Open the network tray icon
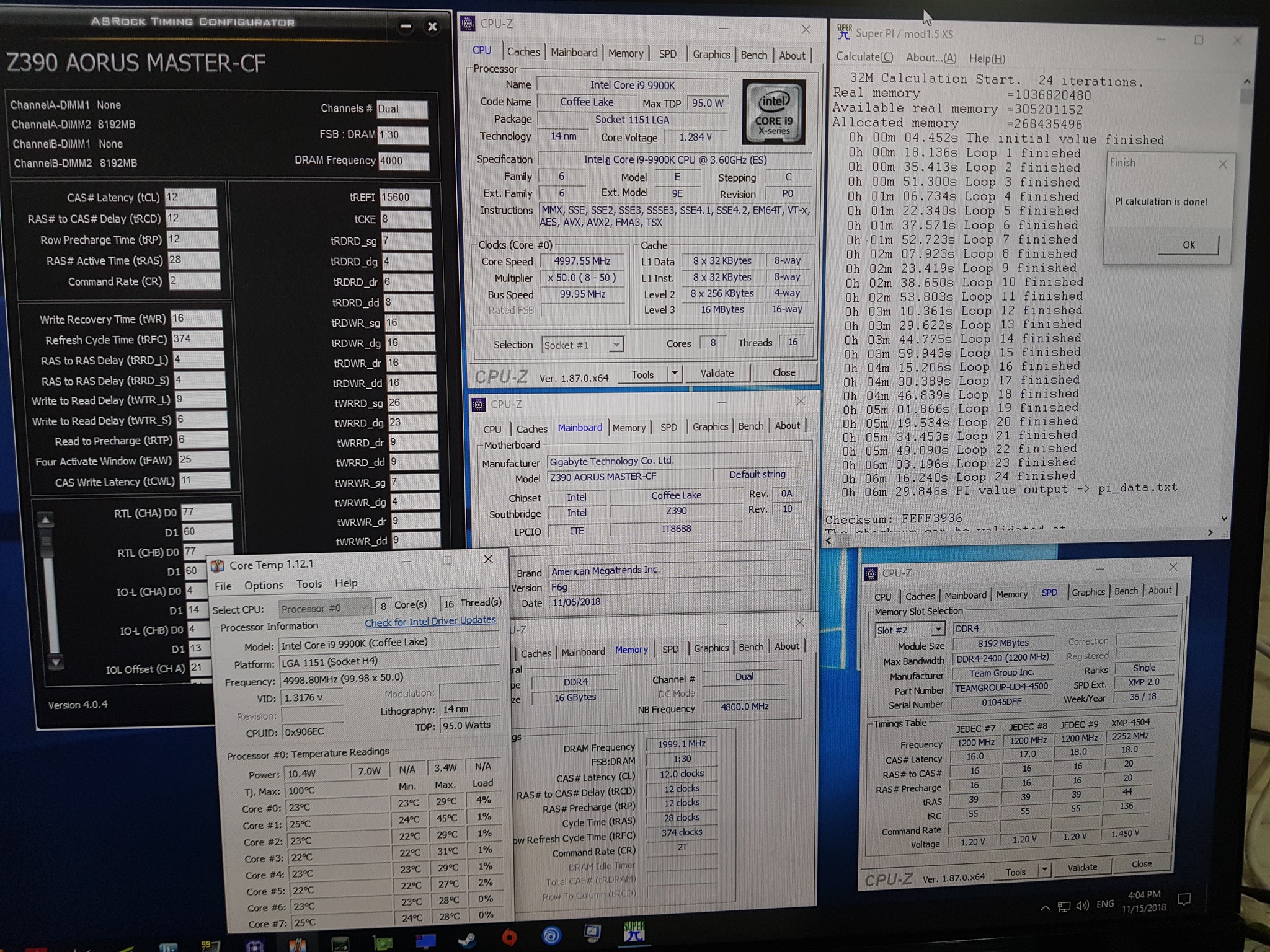This screenshot has height=952, width=1270. [1064, 907]
